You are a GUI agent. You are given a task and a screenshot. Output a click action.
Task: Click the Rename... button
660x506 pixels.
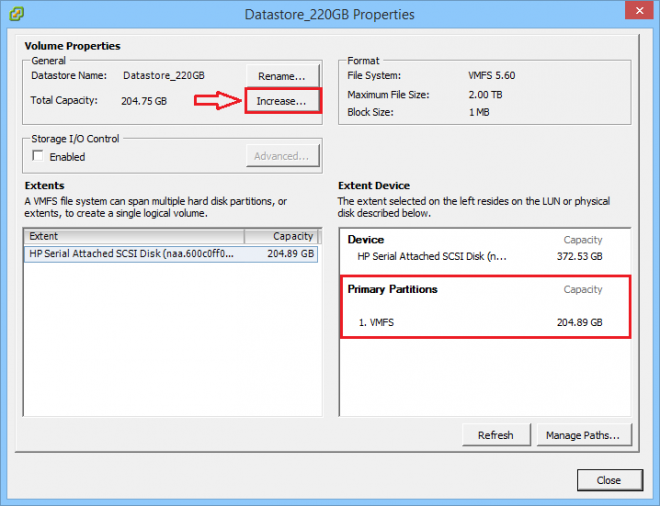(x=282, y=76)
